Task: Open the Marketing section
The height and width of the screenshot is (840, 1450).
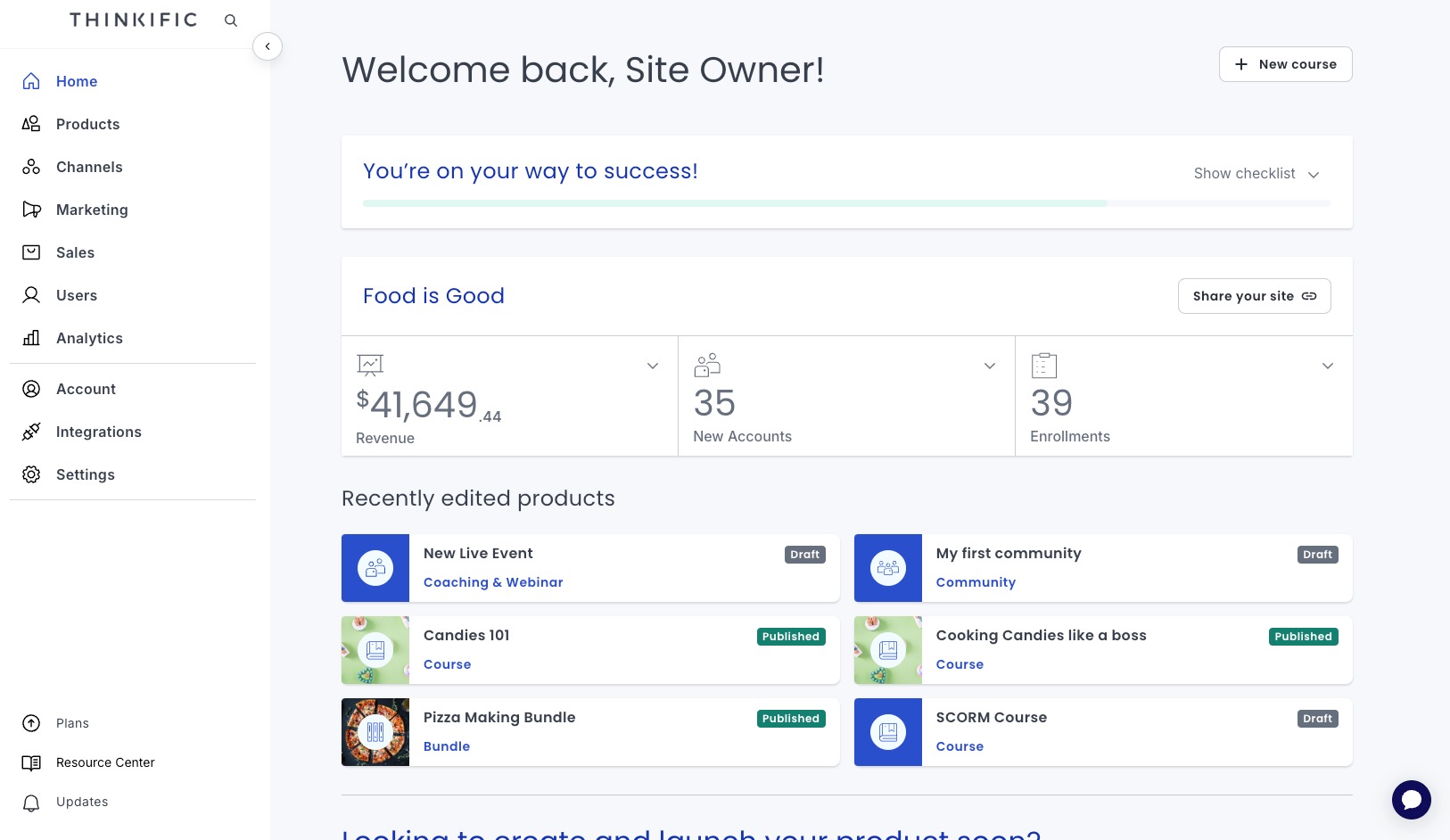Action: pos(92,210)
